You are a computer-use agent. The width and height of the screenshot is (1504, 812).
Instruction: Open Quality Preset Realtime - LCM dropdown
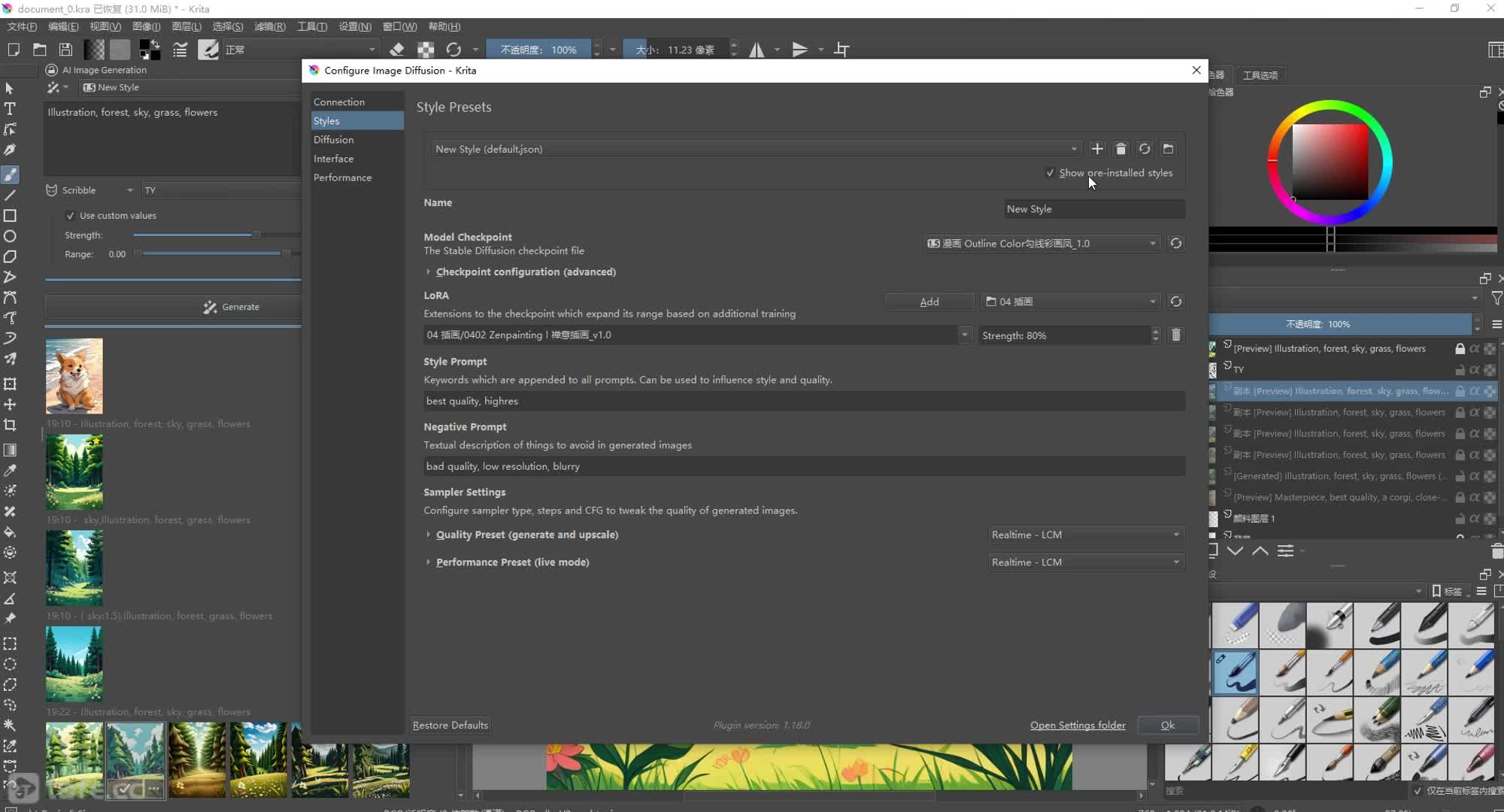point(1087,535)
